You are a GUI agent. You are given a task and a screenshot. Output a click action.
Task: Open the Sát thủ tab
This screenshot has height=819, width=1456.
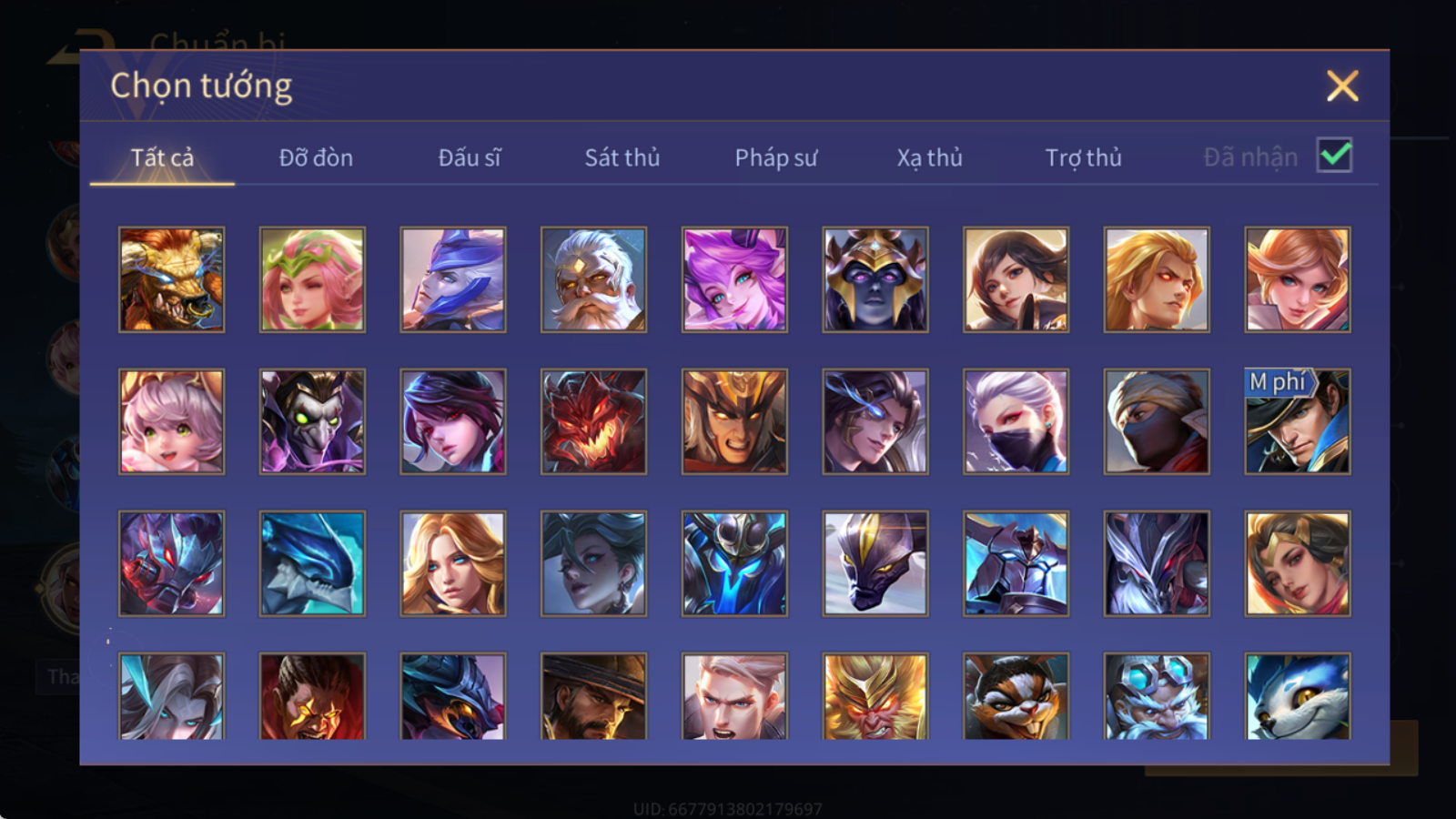(622, 157)
